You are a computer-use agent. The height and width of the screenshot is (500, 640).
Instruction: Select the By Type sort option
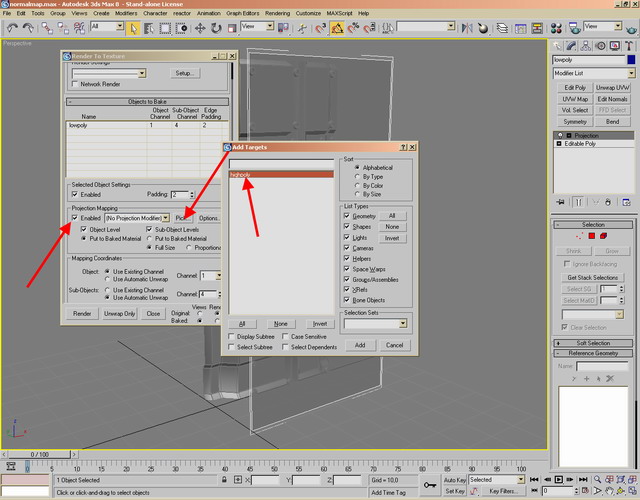click(x=356, y=176)
